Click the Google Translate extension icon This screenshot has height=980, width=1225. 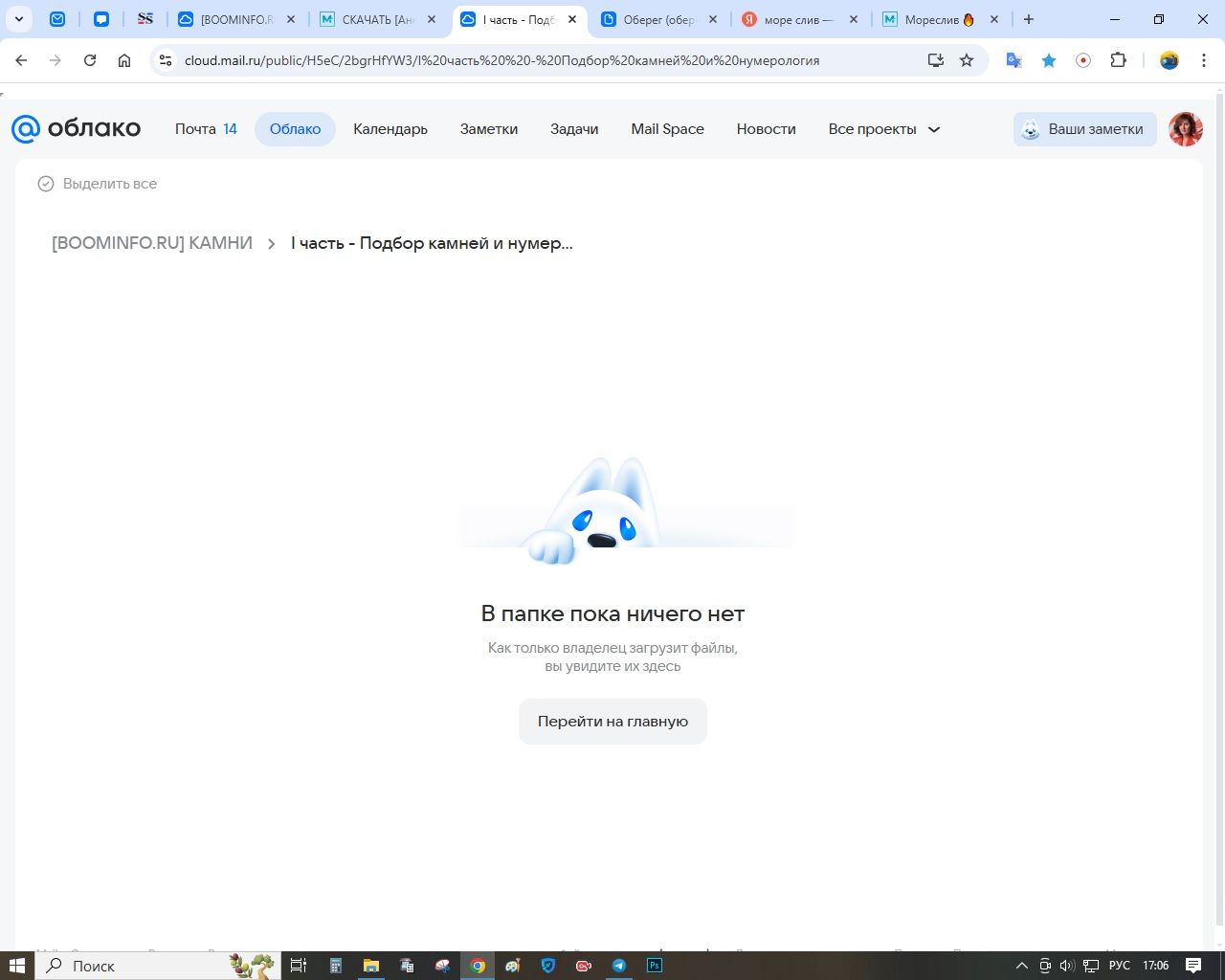click(x=1013, y=60)
